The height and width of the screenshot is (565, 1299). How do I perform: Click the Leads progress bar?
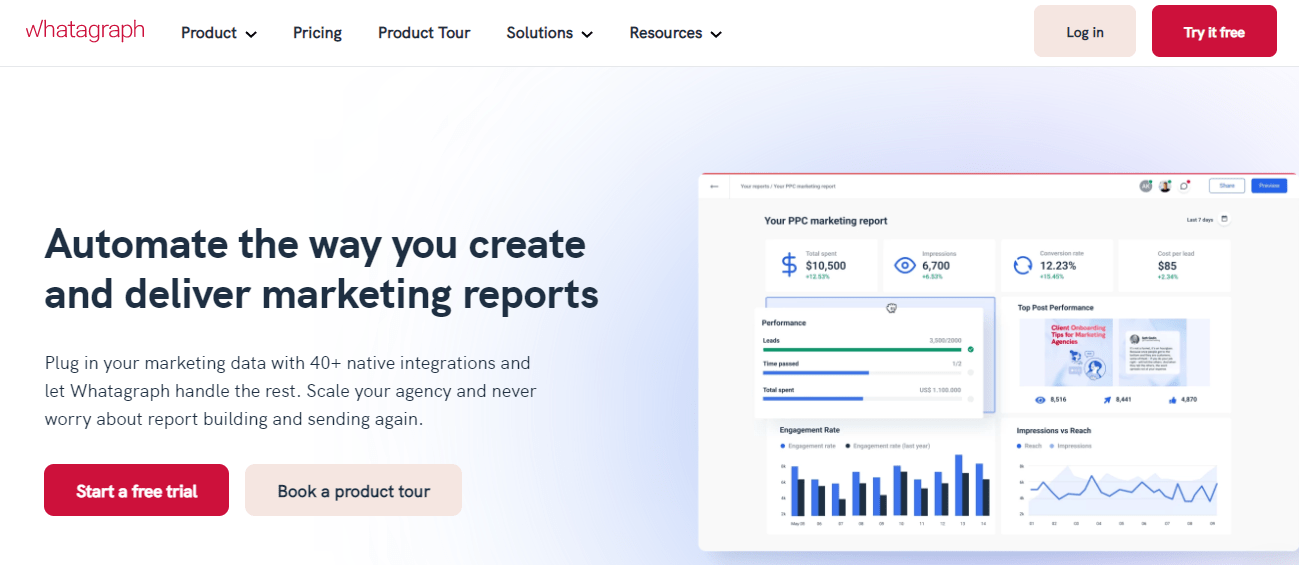tap(862, 350)
